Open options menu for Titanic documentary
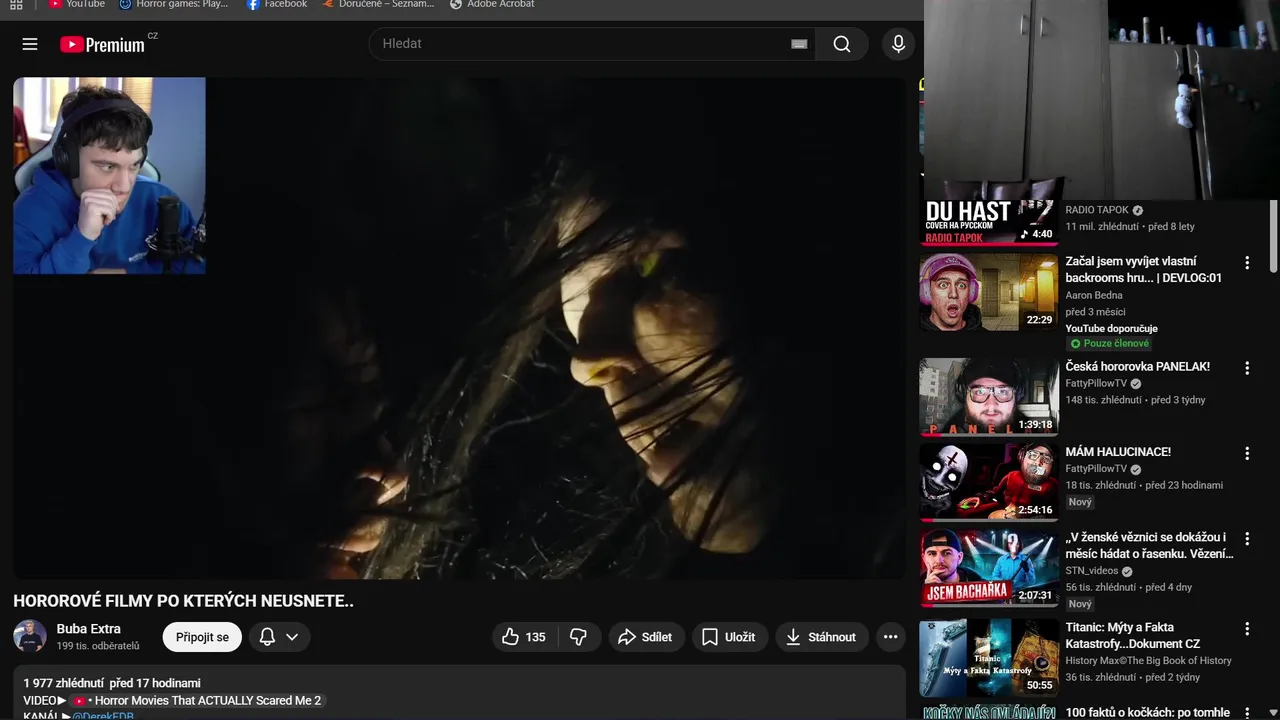Viewport: 1280px width, 720px height. (x=1247, y=629)
